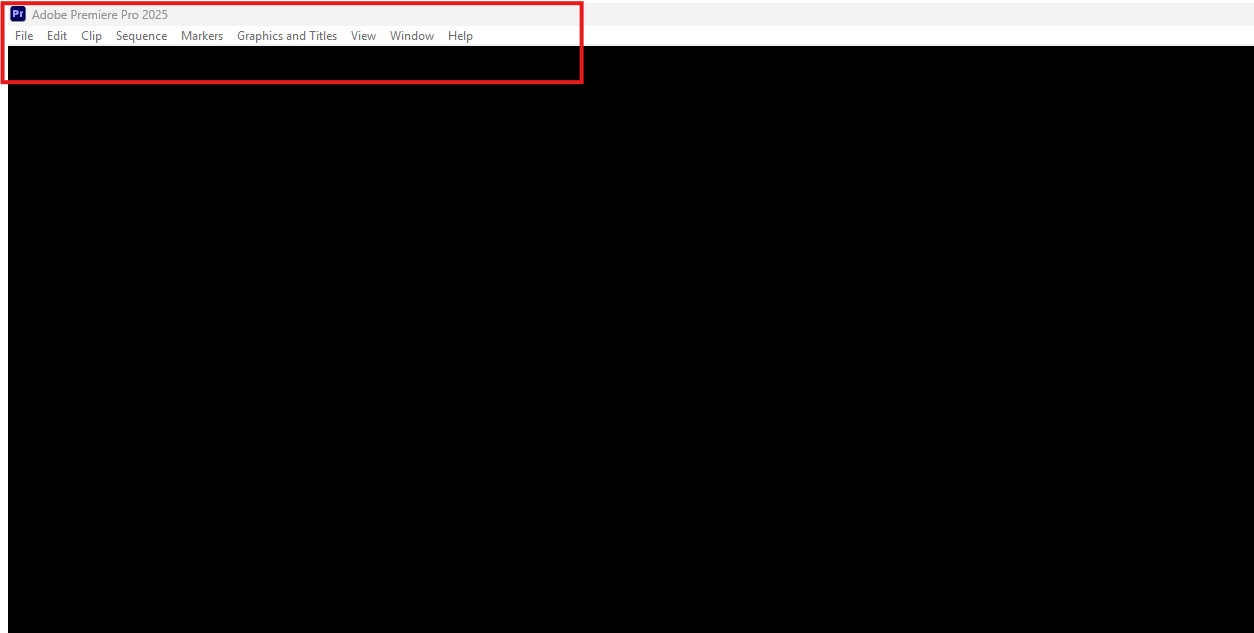Select the Markers menu
Image resolution: width=1254 pixels, height=633 pixels.
coord(202,36)
